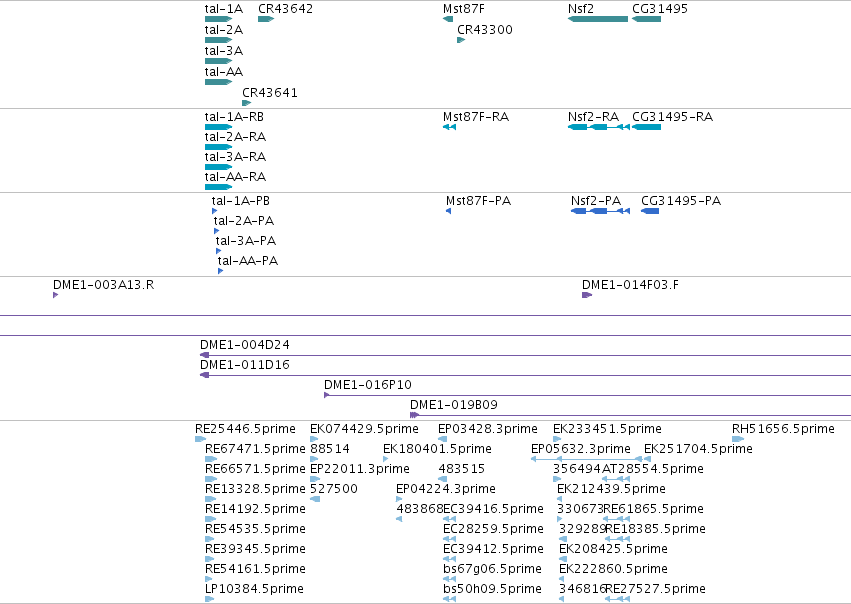Image resolution: width=851 pixels, height=604 pixels.
Task: Open the tal-2A-PA label
Action: 244,221
